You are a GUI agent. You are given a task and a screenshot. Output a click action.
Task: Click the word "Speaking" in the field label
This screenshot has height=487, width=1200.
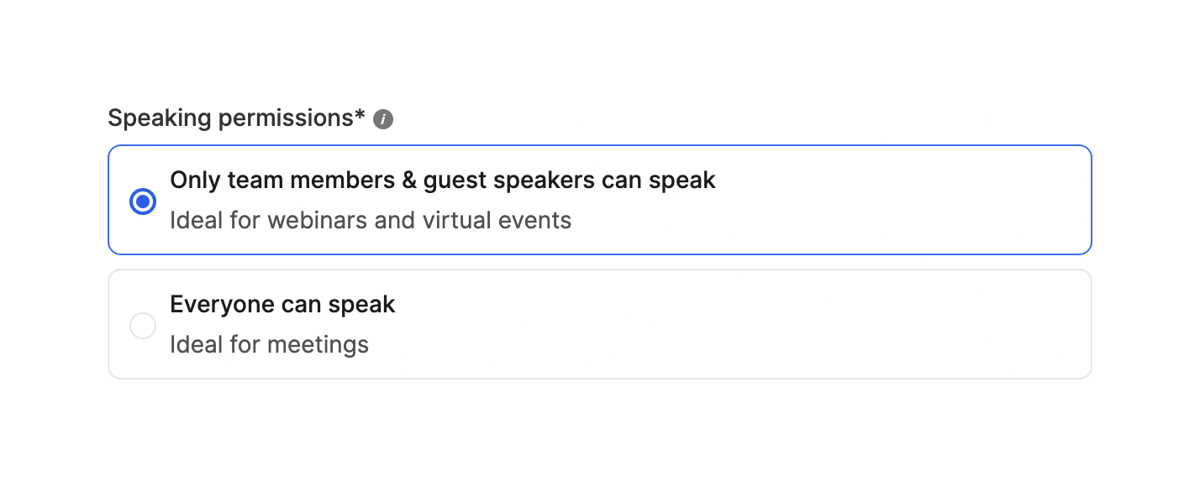pyautogui.click(x=156, y=118)
